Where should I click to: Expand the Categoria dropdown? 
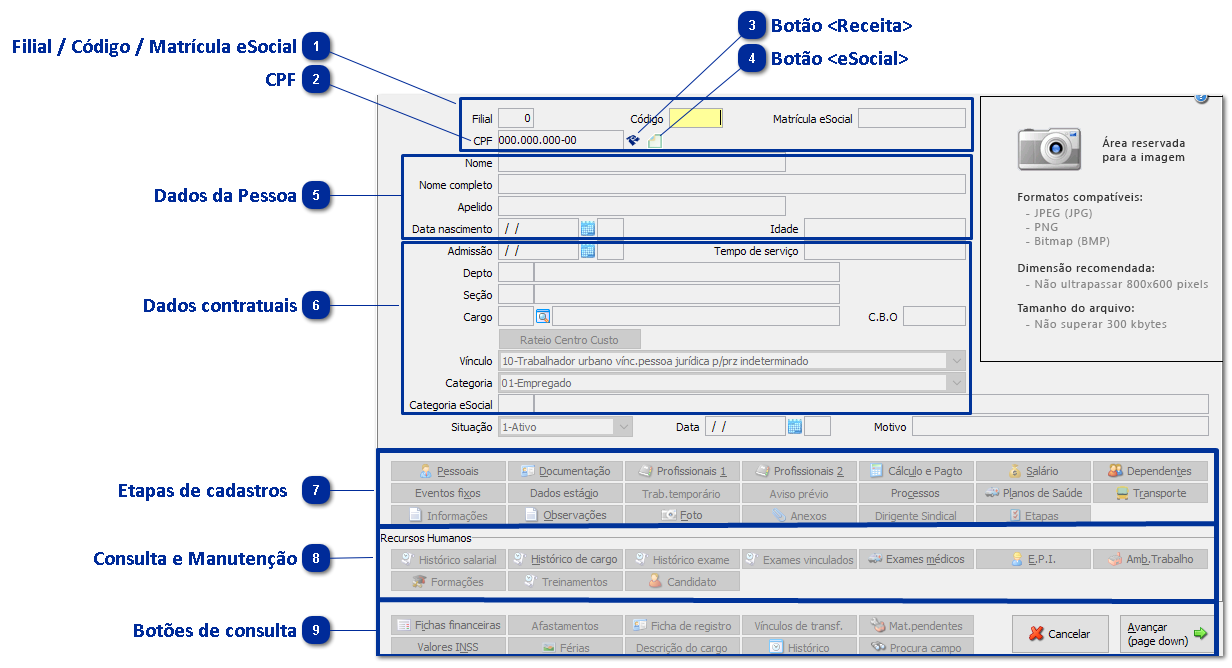[957, 382]
